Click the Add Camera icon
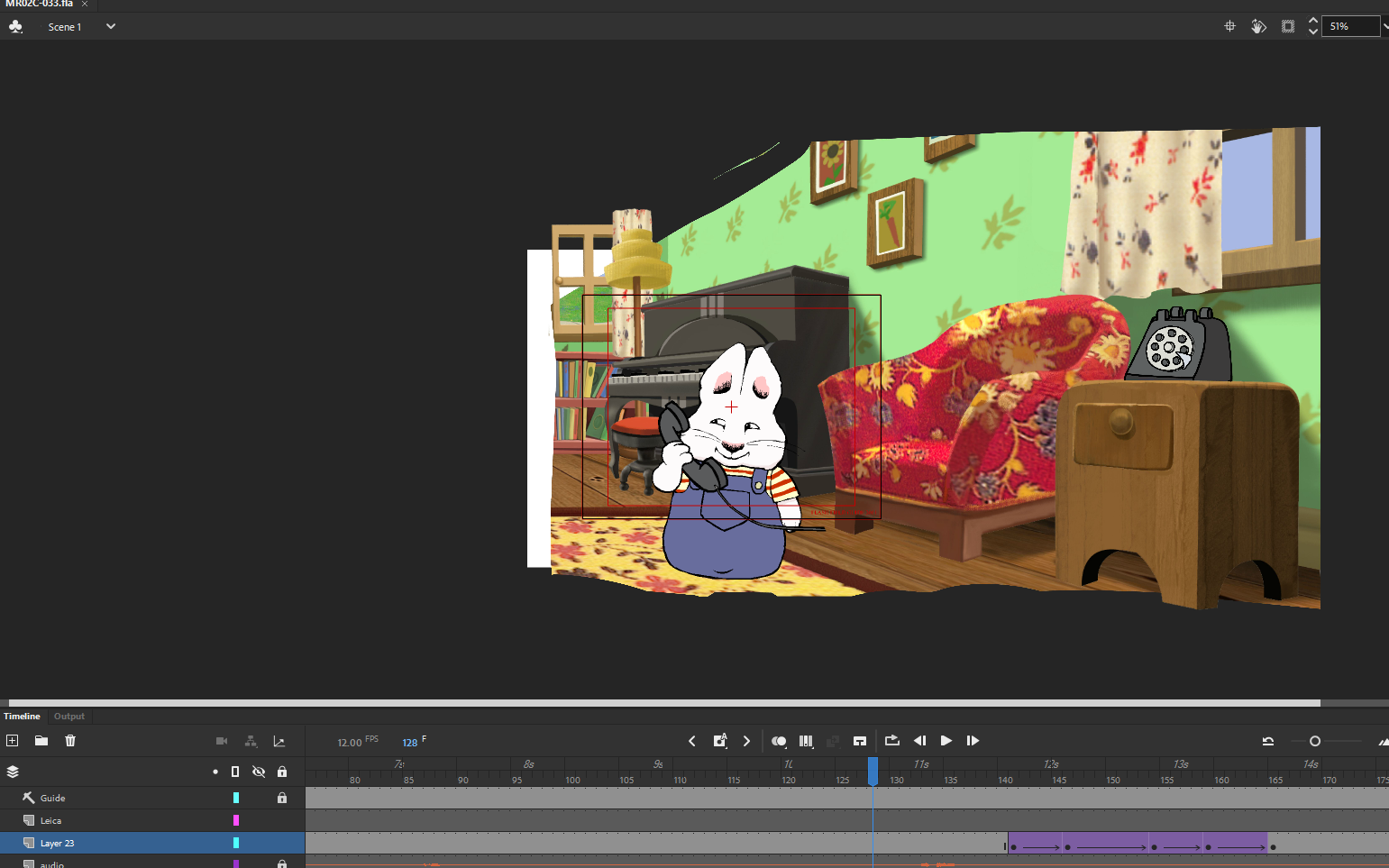Viewport: 1389px width, 868px height. (x=222, y=741)
